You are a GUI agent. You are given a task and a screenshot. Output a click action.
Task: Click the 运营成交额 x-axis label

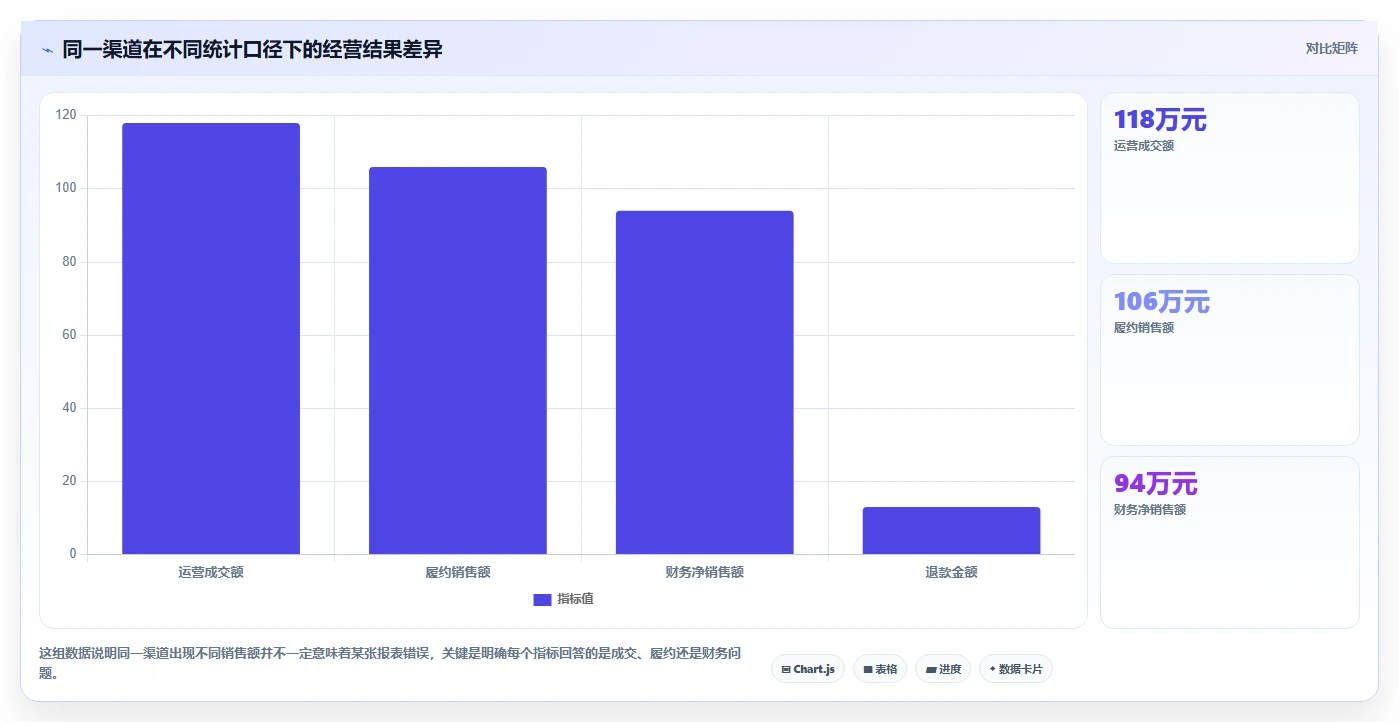tap(211, 572)
